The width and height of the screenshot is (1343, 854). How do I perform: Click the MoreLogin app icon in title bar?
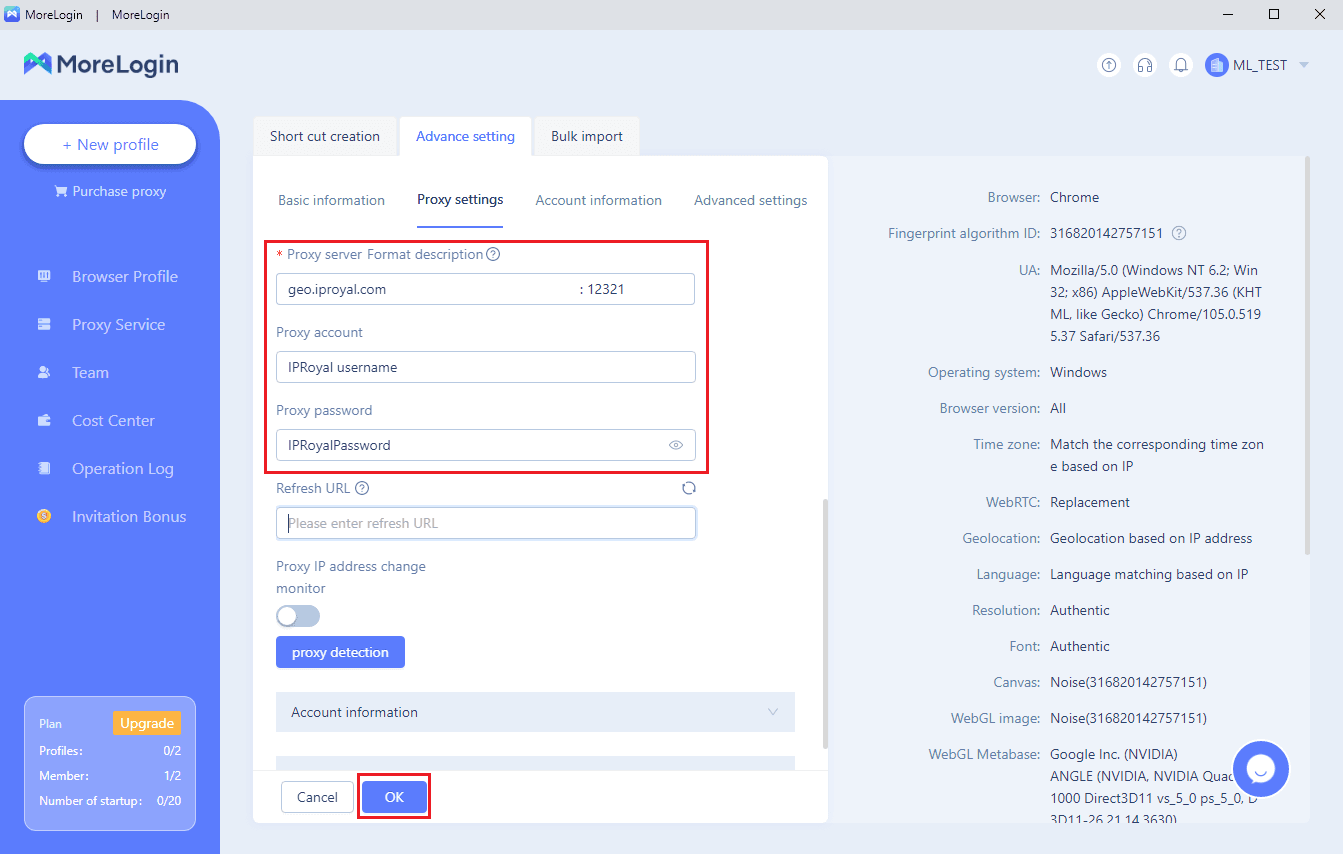pos(12,14)
